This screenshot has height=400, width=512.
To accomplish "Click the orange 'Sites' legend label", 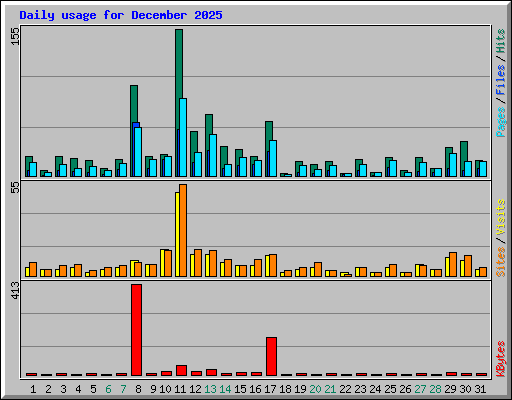I will pos(500,262).
